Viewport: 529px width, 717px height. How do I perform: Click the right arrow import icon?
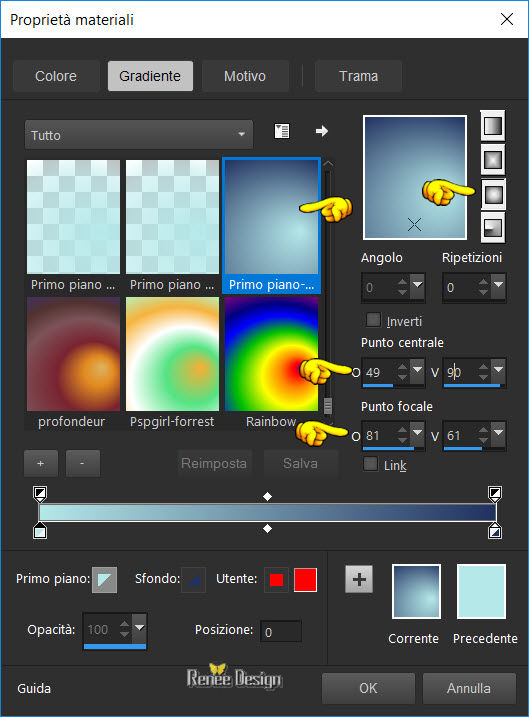click(322, 131)
